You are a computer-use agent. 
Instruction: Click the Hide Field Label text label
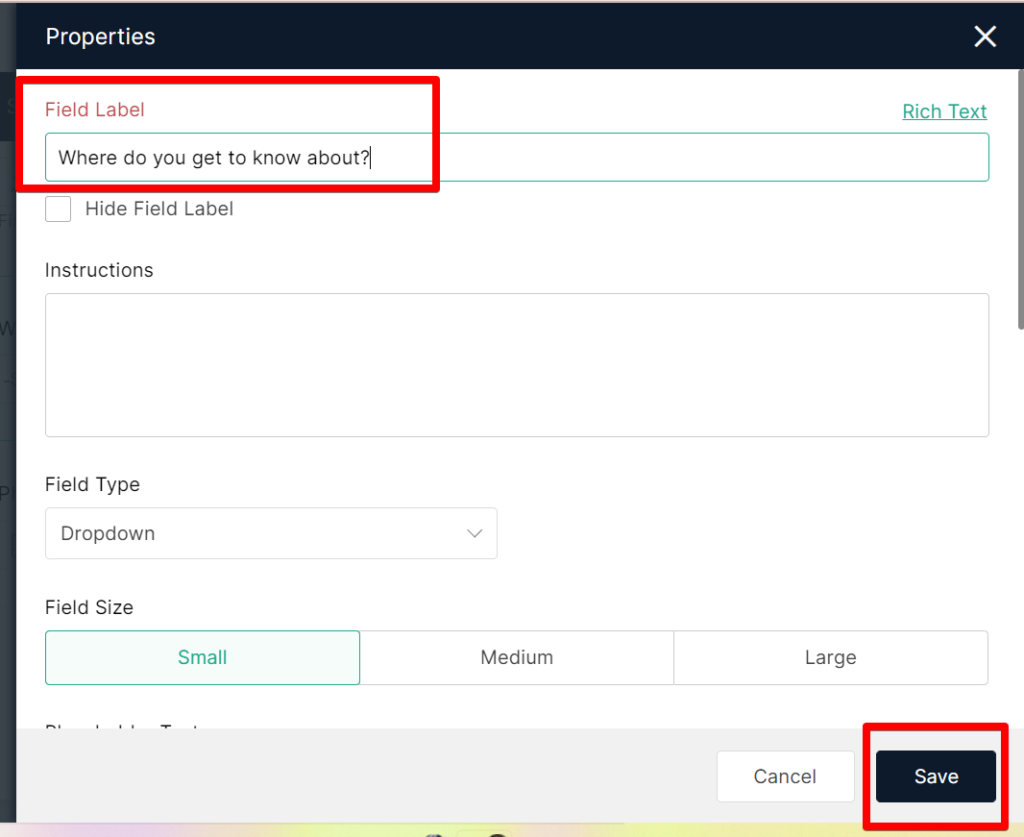[159, 209]
